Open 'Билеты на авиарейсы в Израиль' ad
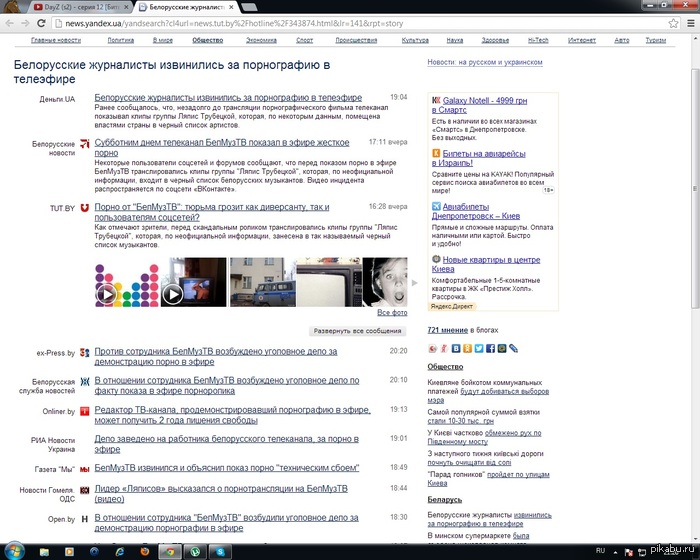 click(x=479, y=158)
